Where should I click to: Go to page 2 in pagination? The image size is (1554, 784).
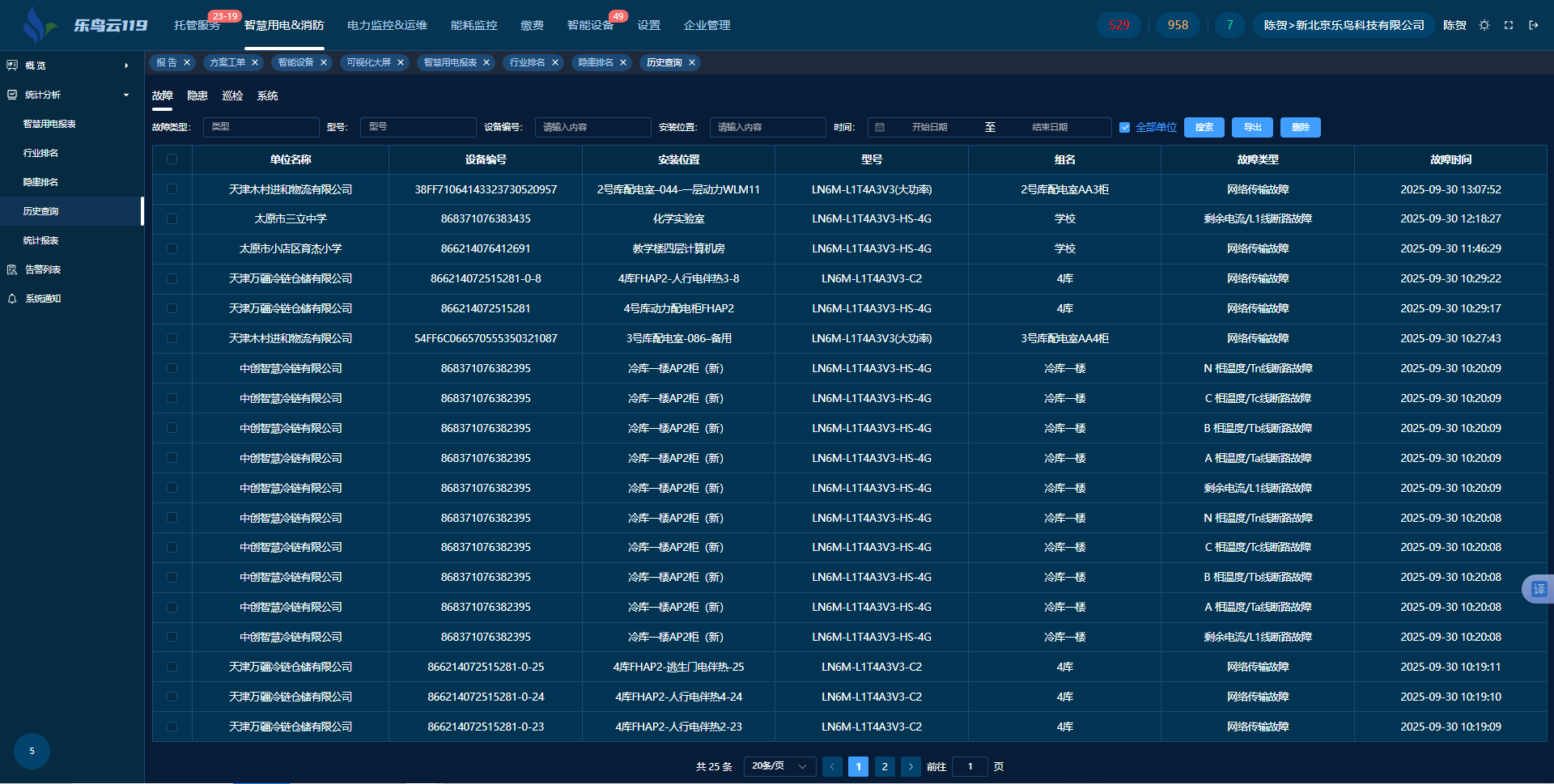pos(885,766)
